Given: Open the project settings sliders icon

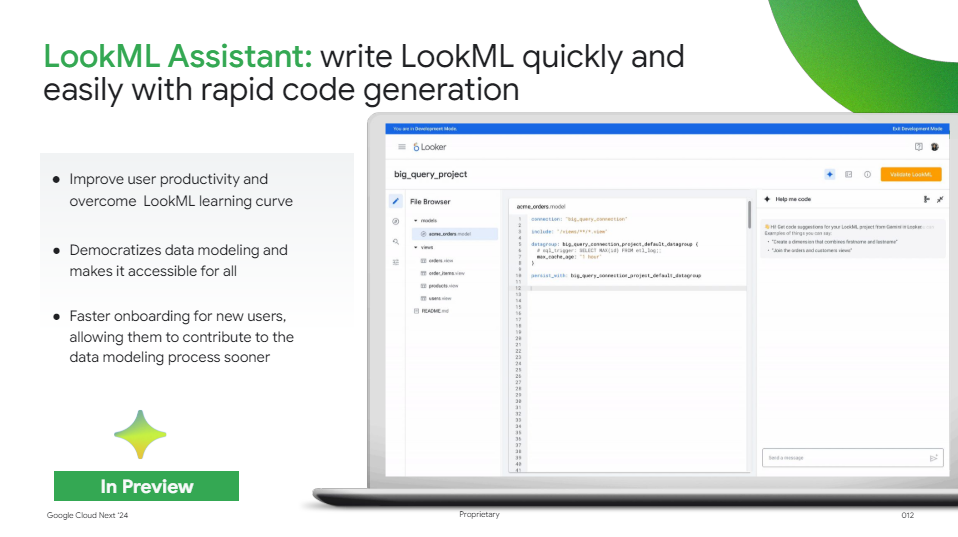Looking at the screenshot, I should click(395, 262).
